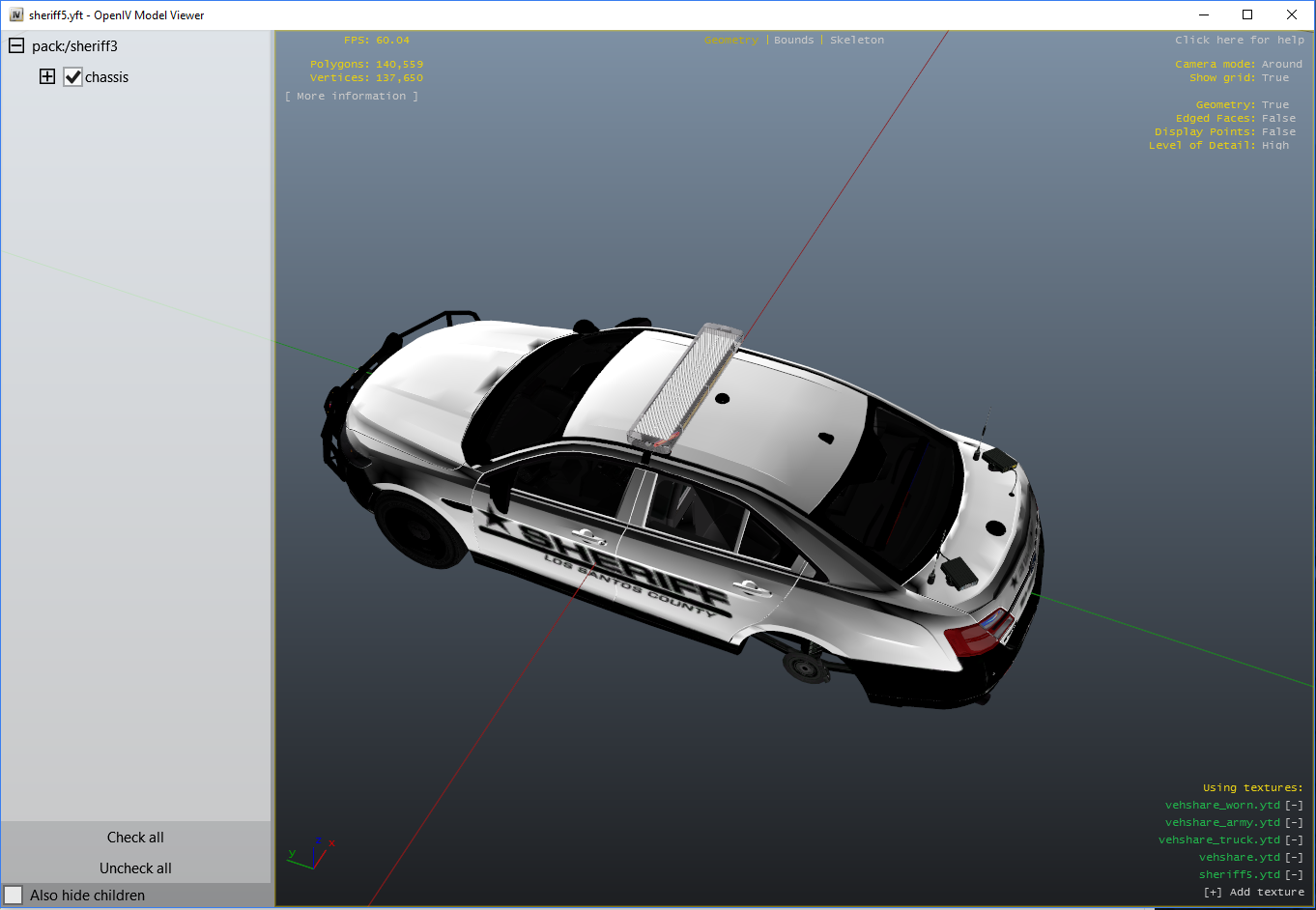The width and height of the screenshot is (1316, 910).
Task: Click the OpenIV title bar icon
Action: click(15, 15)
